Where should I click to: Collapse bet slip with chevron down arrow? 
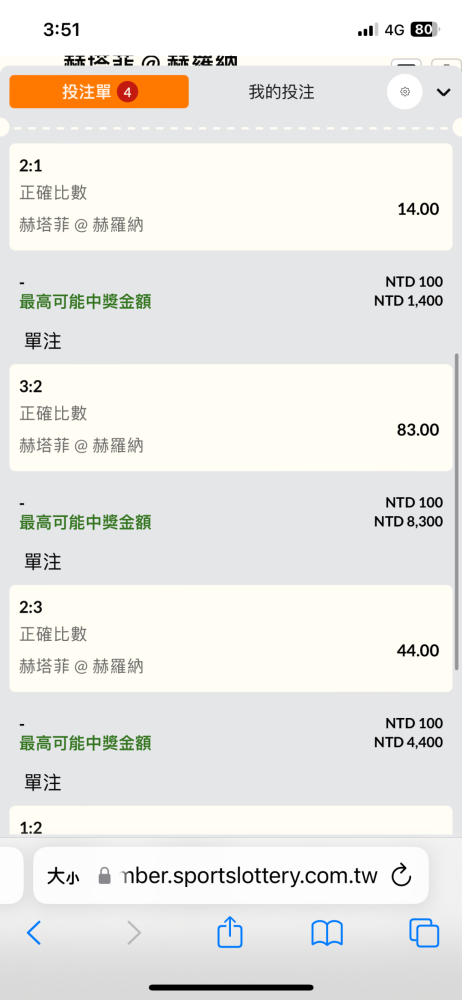443,92
